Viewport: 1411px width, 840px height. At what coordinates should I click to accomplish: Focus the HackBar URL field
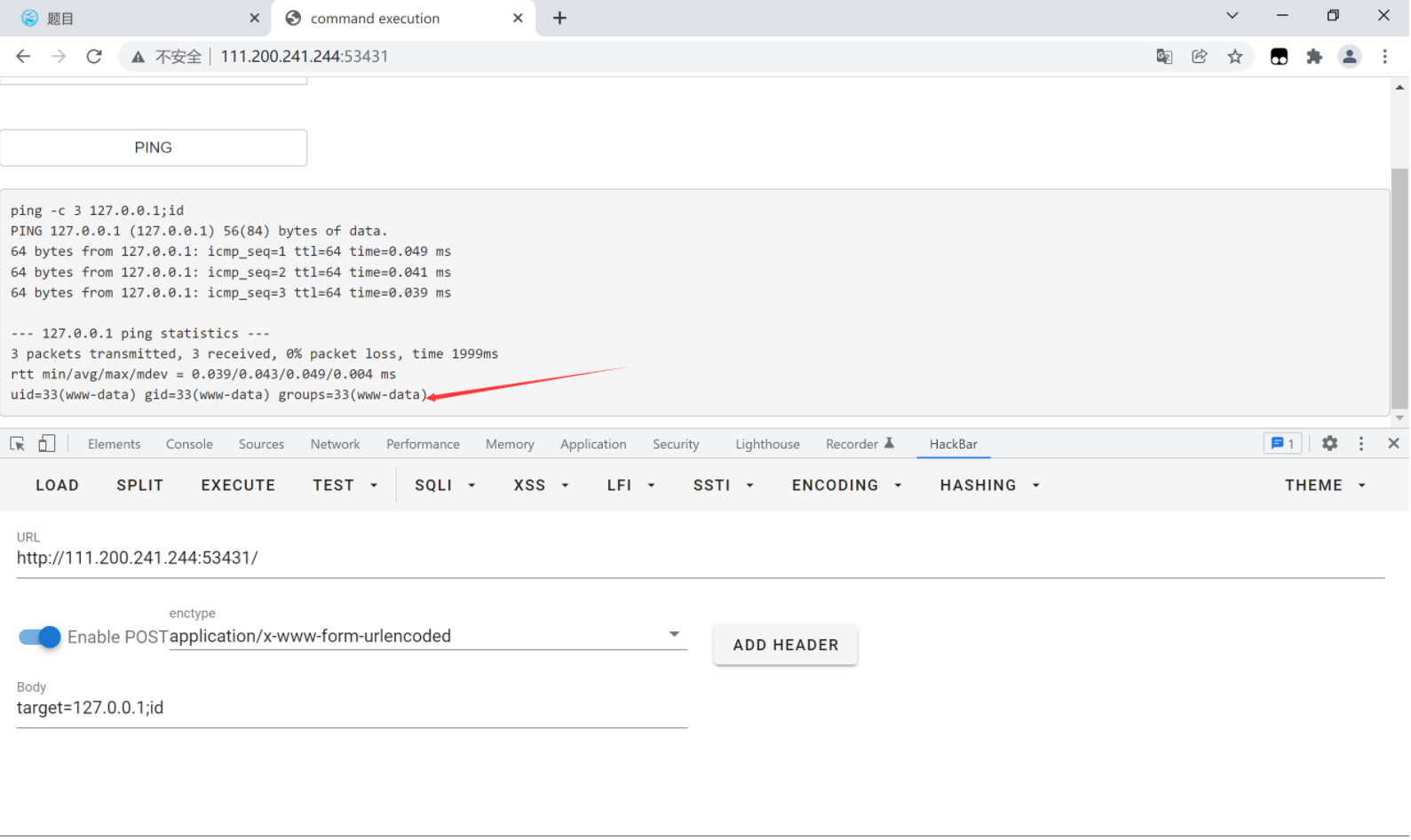[700, 559]
